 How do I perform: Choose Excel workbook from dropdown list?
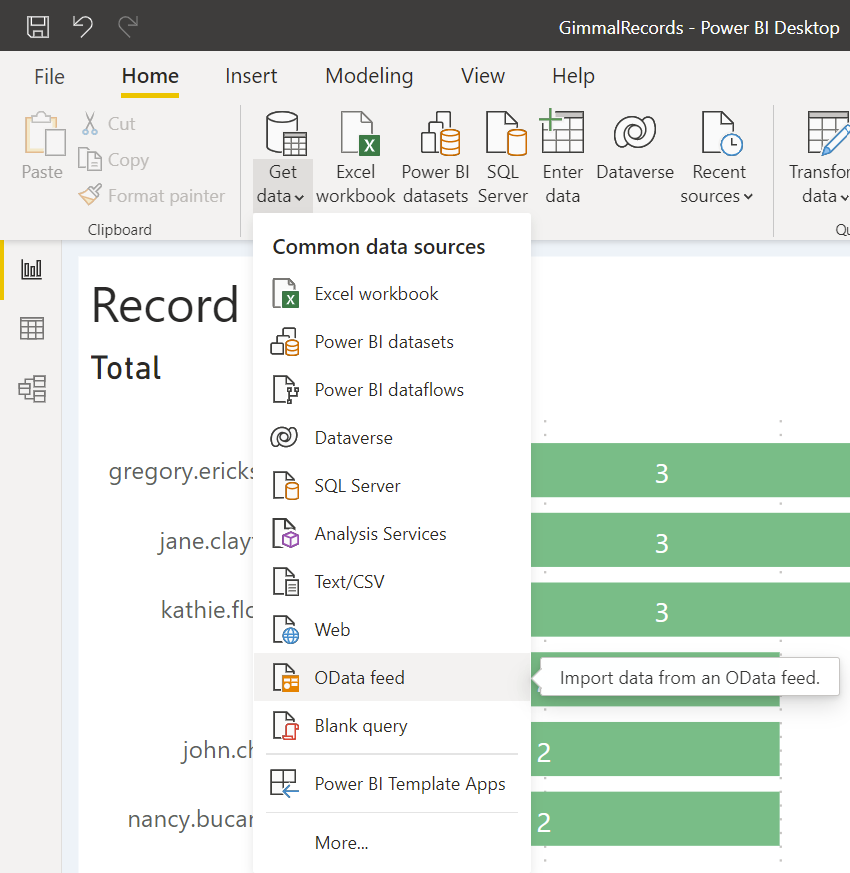392,293
